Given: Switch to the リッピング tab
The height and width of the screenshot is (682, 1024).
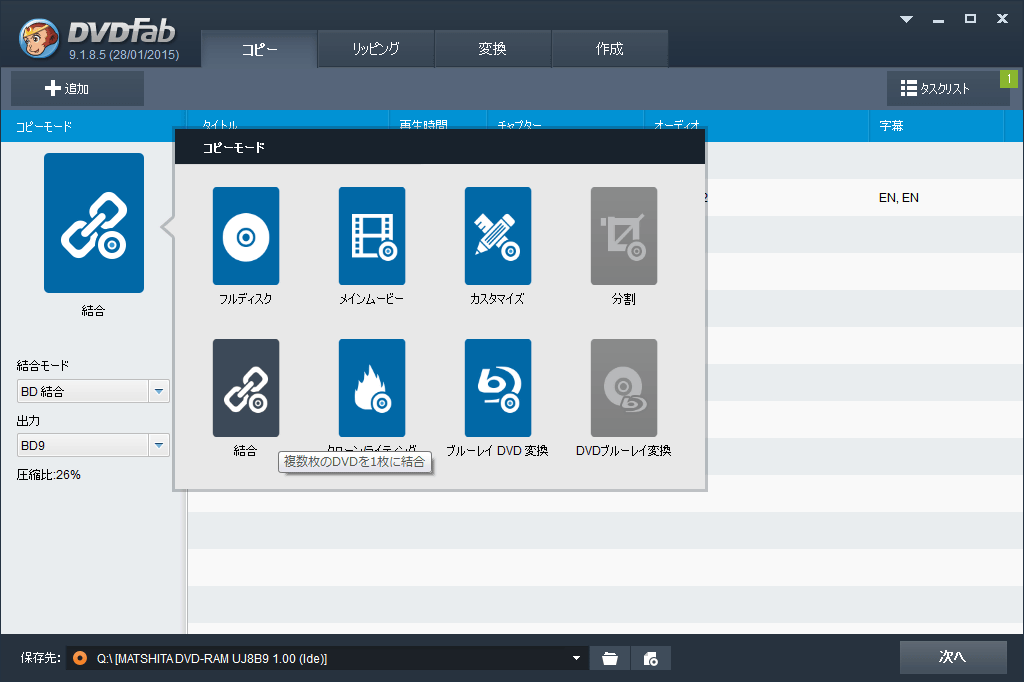Looking at the screenshot, I should 376,49.
